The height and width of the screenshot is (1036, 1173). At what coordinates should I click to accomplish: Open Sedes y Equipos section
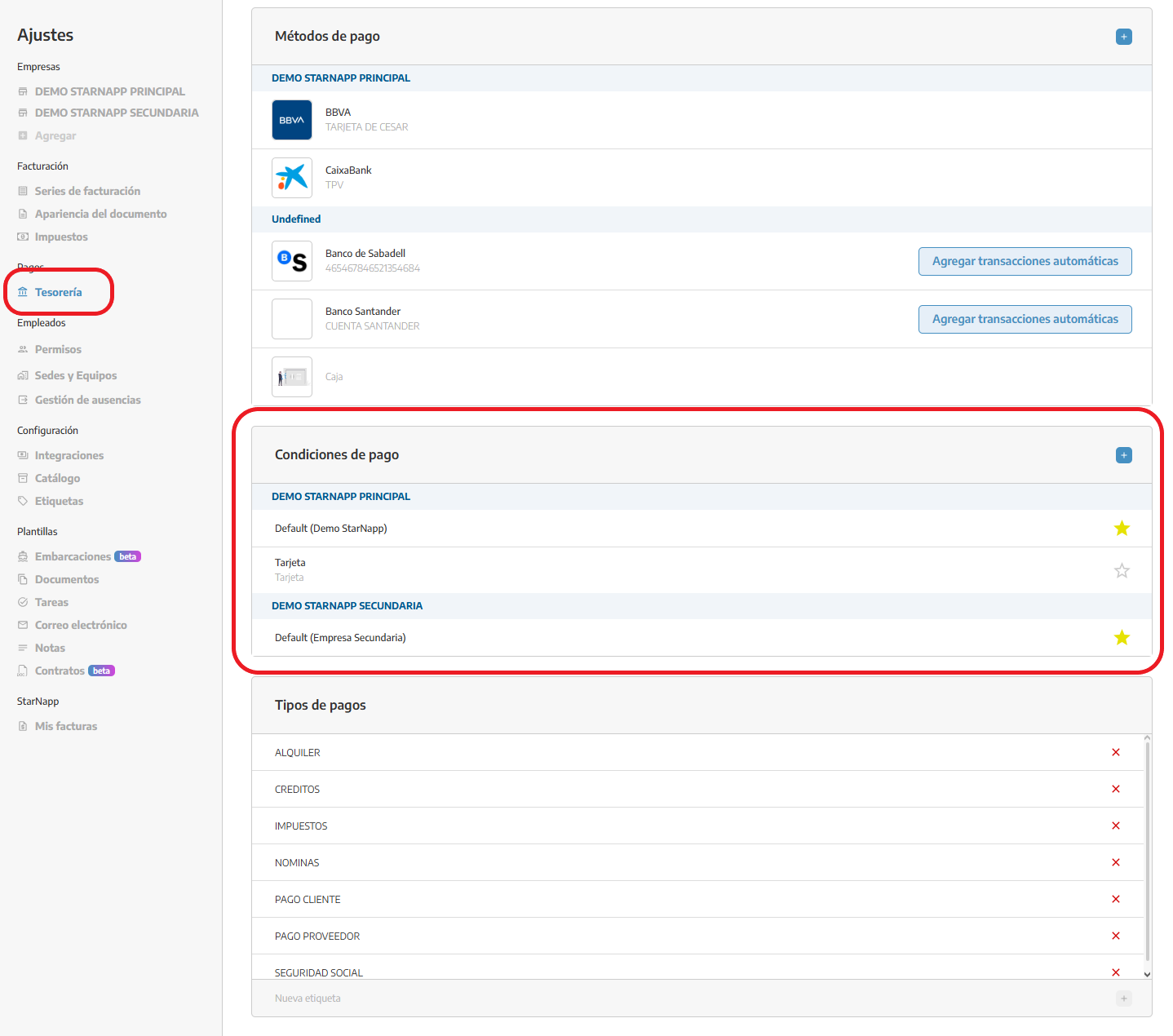pos(75,375)
